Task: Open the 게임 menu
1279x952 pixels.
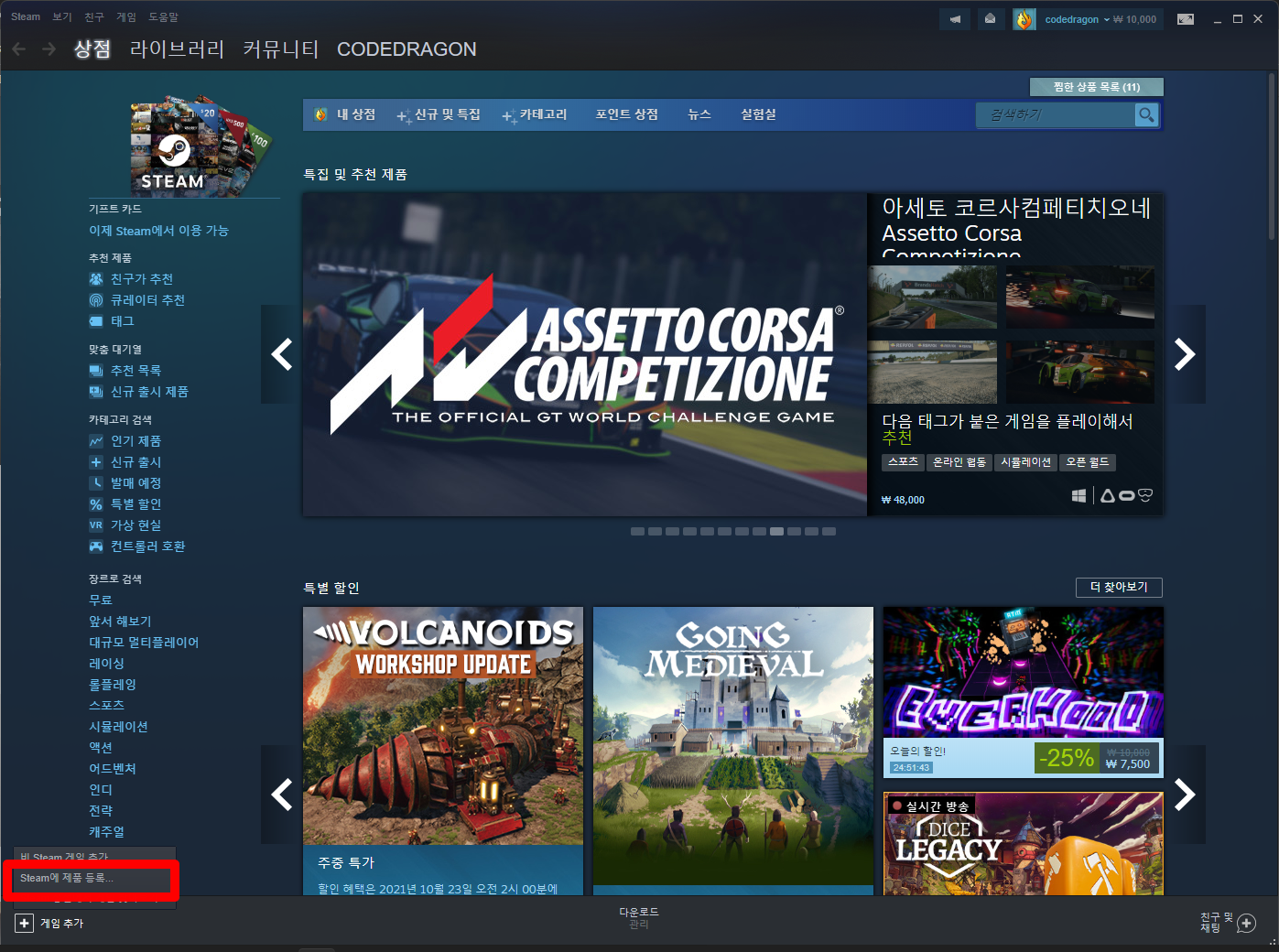Action: (x=126, y=16)
